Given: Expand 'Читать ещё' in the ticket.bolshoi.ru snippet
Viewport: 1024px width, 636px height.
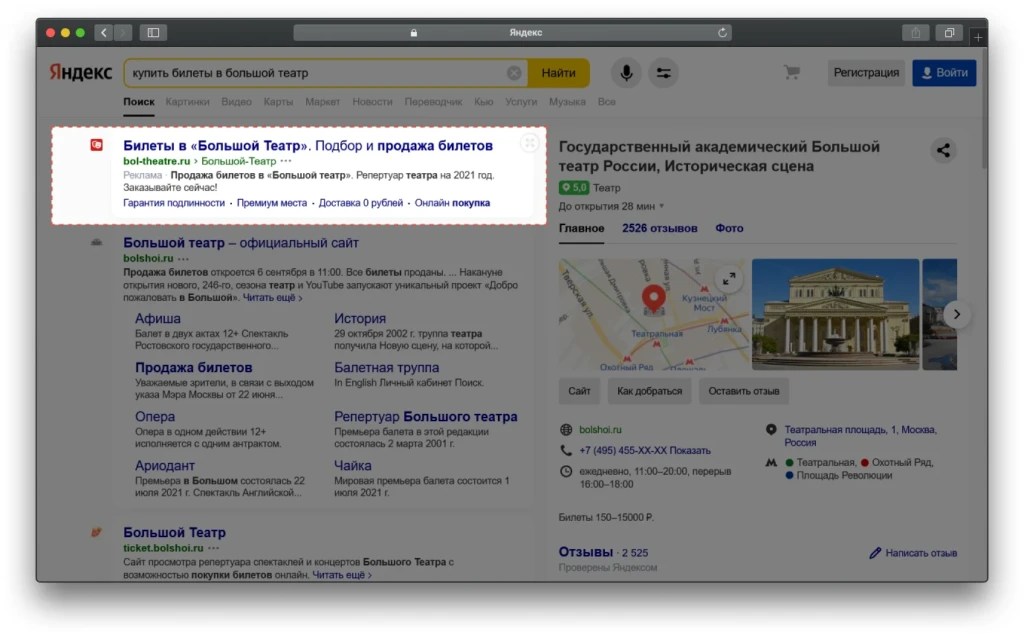Looking at the screenshot, I should (x=342, y=575).
